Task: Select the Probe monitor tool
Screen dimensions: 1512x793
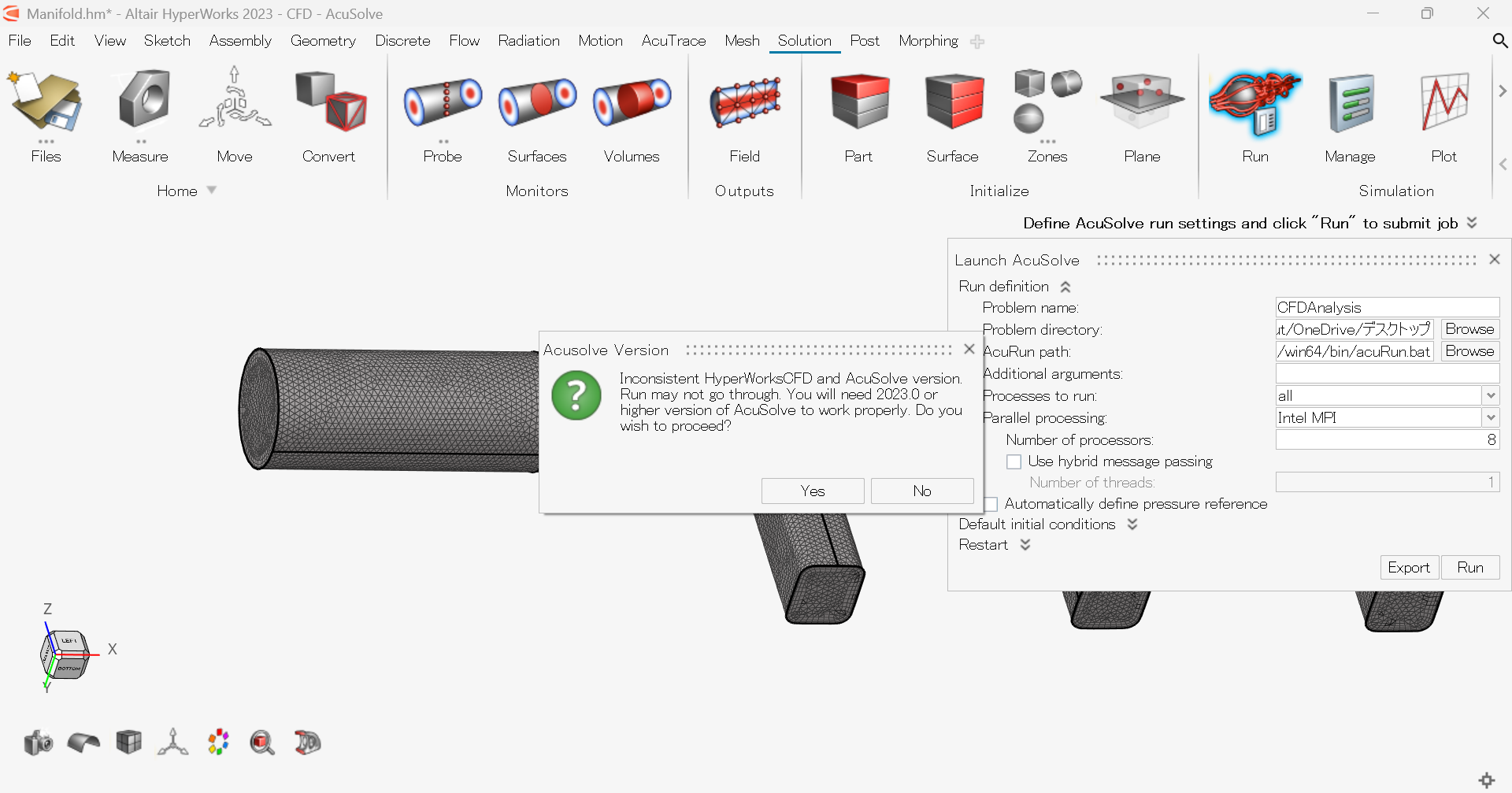Action: click(443, 102)
